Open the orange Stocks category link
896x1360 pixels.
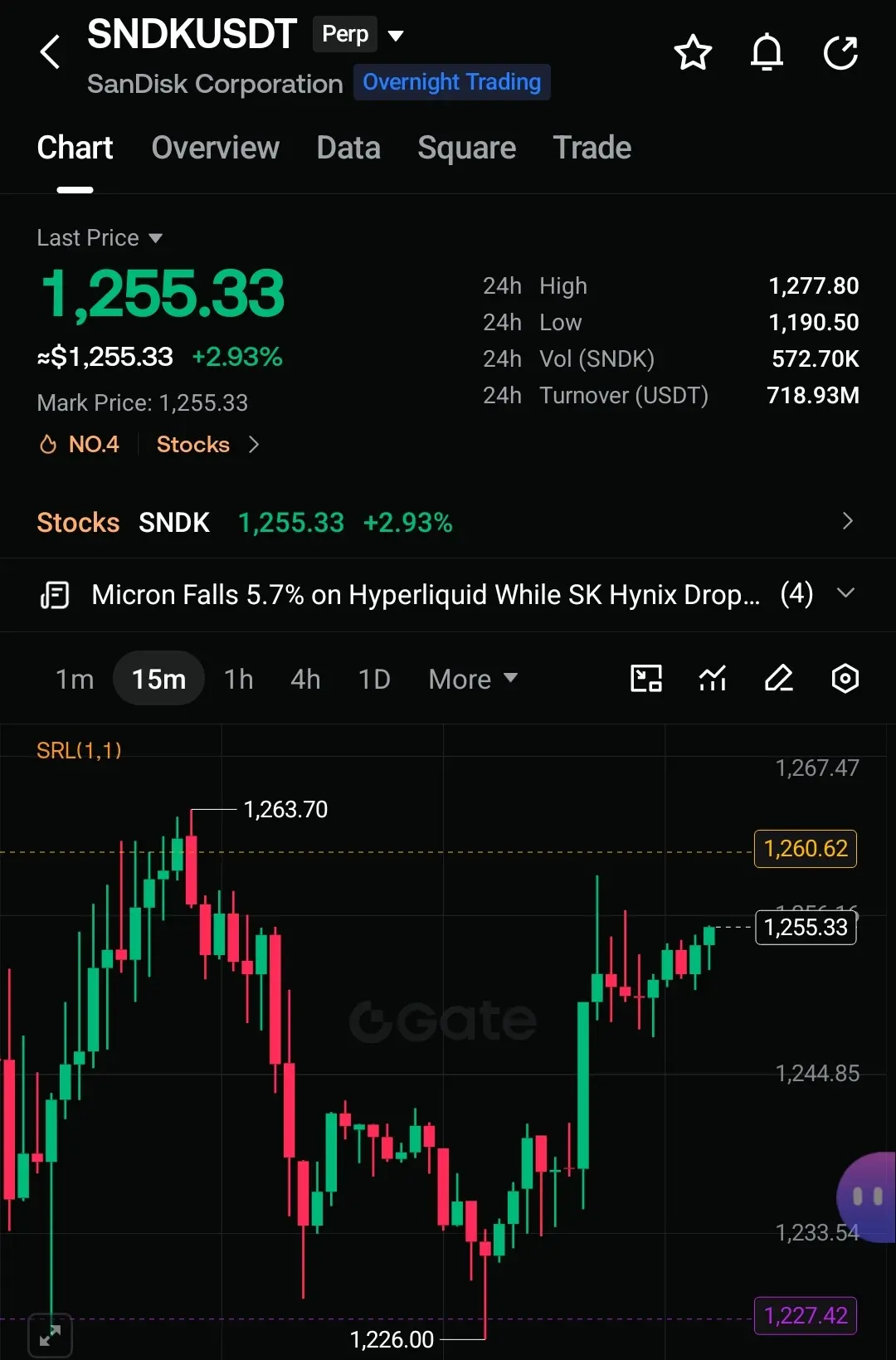(x=193, y=445)
